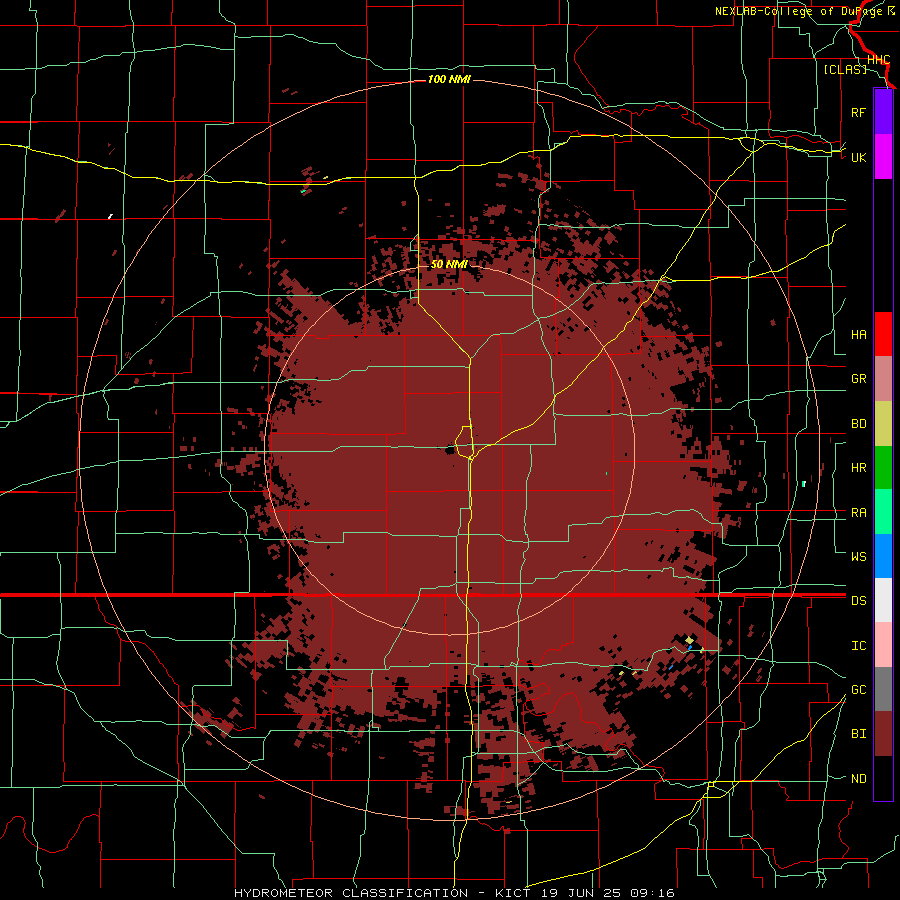Click the ND black legend swatch

click(x=883, y=778)
